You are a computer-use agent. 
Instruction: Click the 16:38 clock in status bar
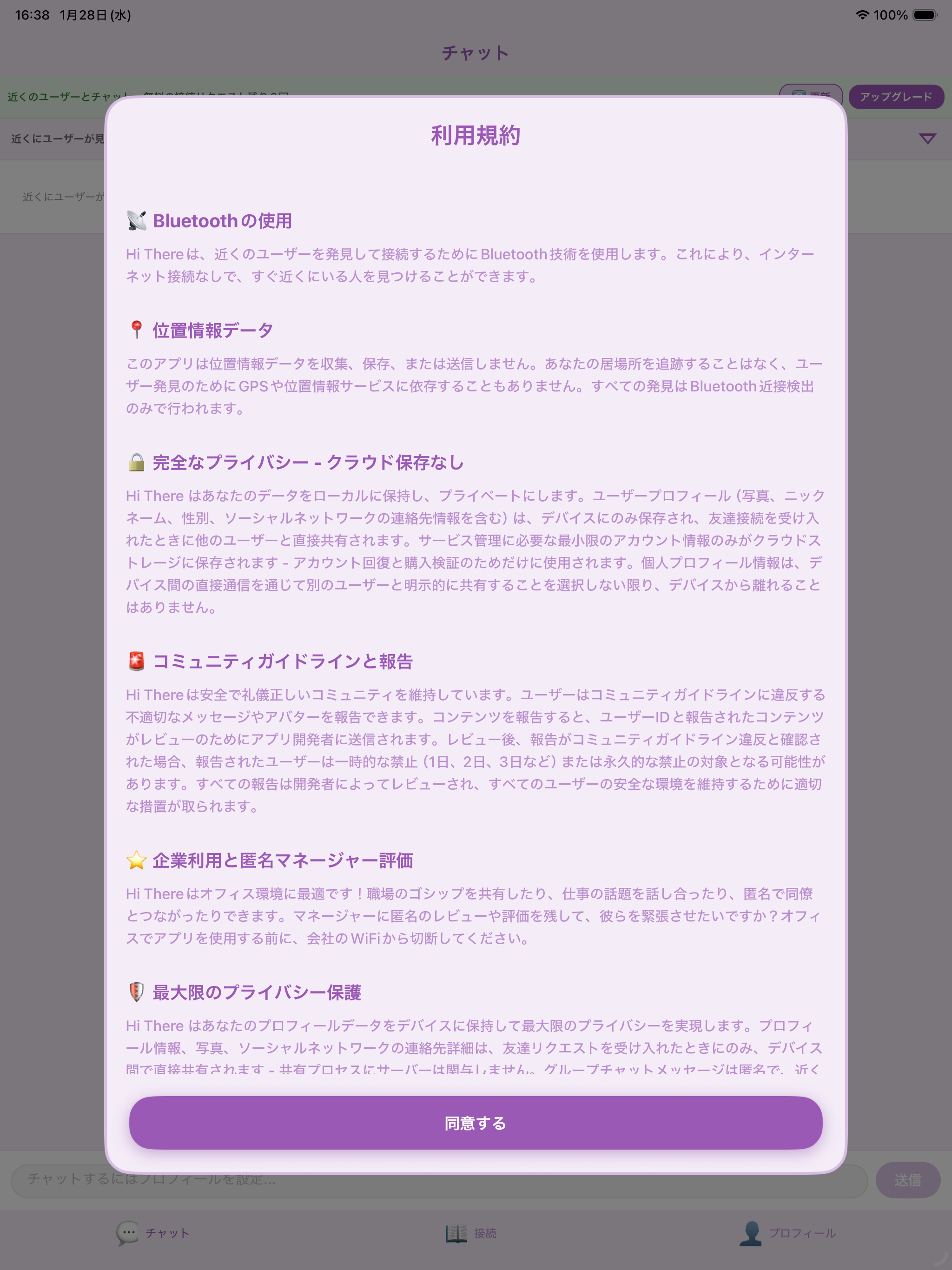click(x=32, y=15)
